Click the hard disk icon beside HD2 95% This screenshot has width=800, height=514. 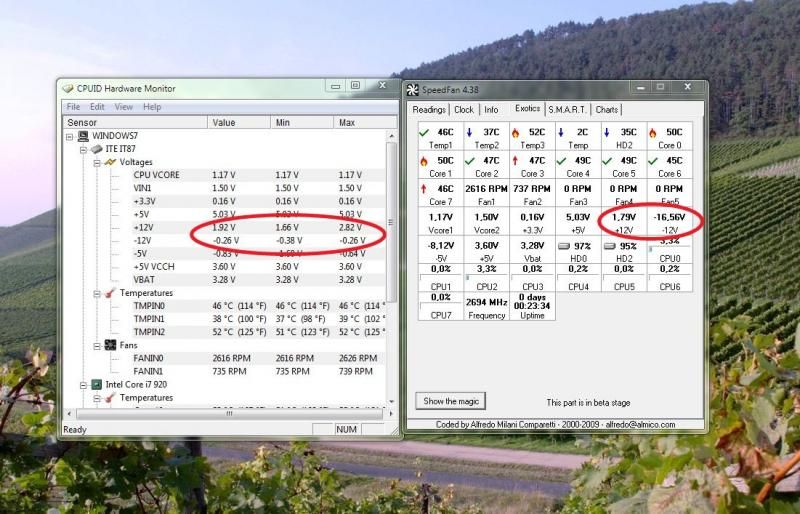pos(609,246)
